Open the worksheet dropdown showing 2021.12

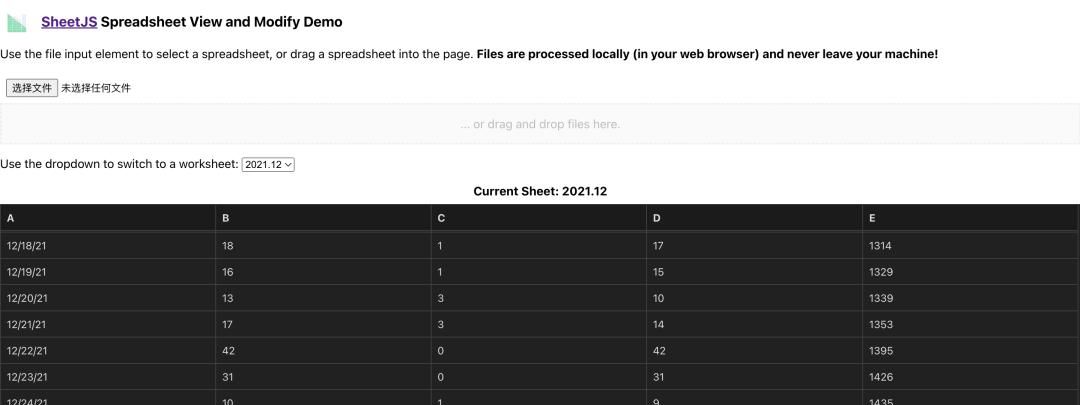coord(268,164)
